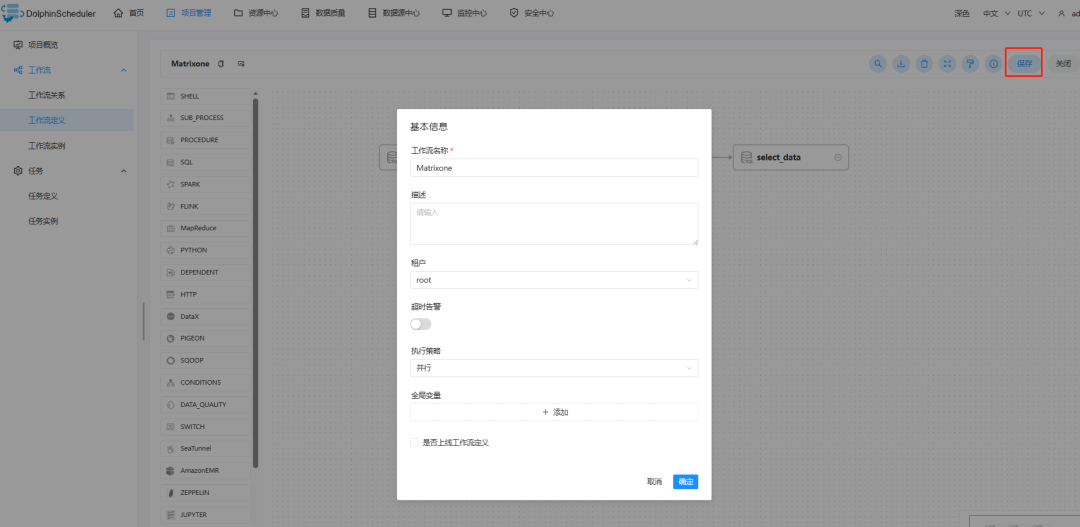This screenshot has height=527, width=1080.
Task: Click the 添加 global variable button
Action: (554, 412)
